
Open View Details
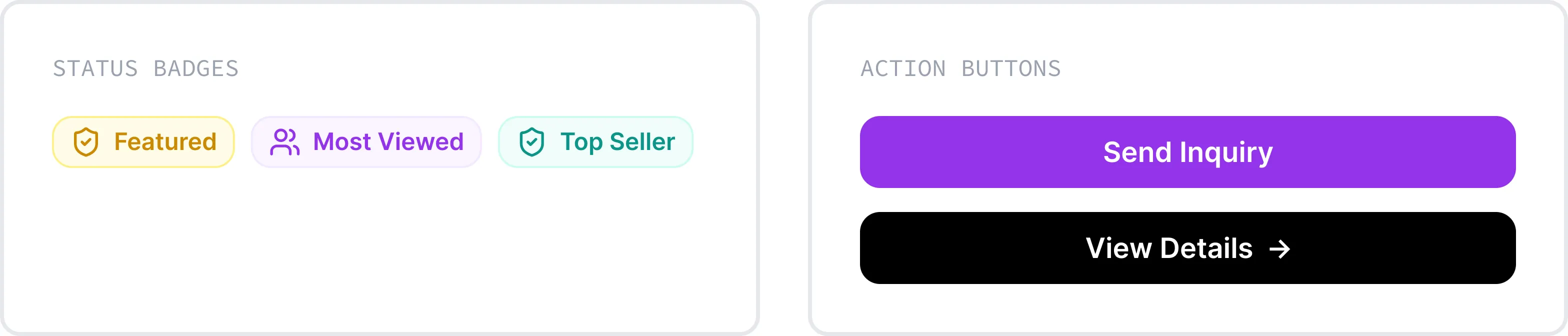(x=1187, y=248)
